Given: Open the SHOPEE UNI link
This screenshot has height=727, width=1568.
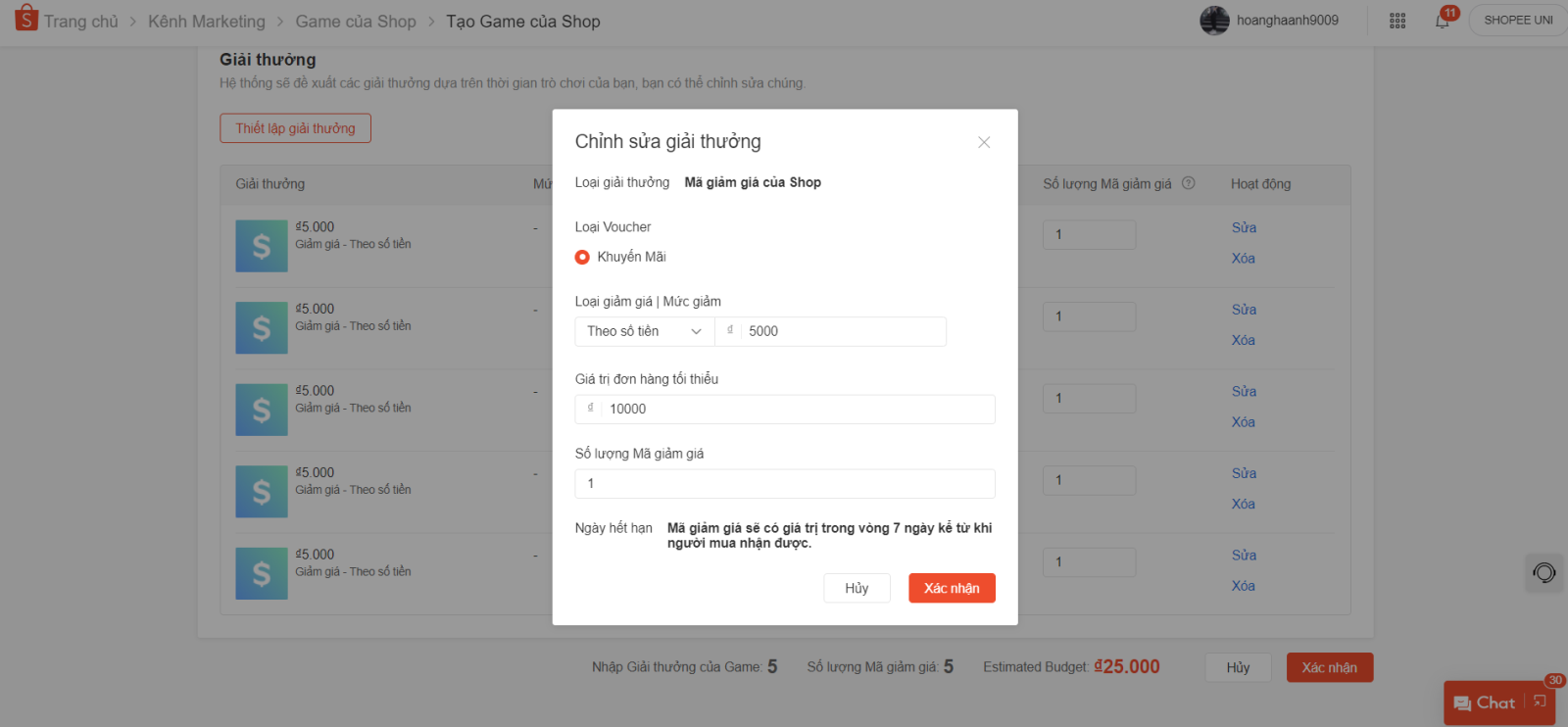Looking at the screenshot, I should [1517, 21].
